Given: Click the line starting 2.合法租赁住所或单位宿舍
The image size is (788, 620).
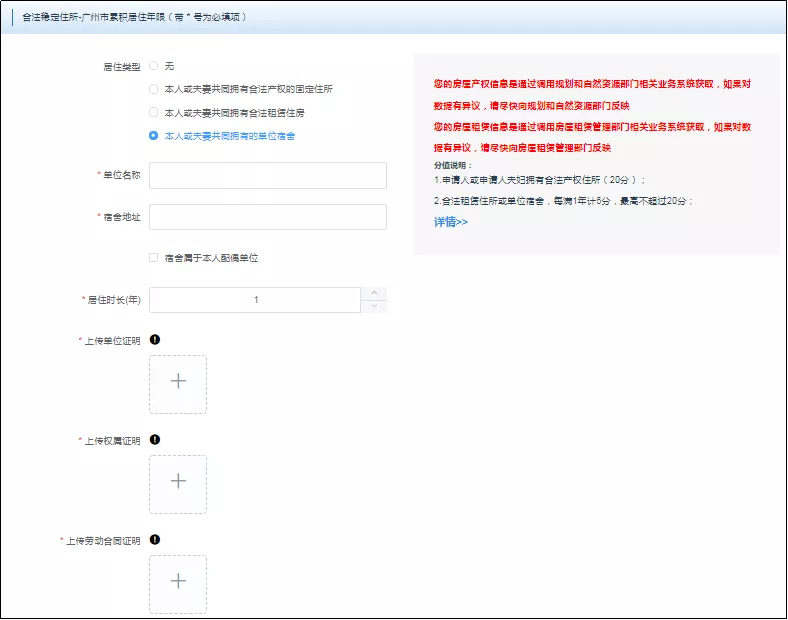Looking at the screenshot, I should (564, 201).
